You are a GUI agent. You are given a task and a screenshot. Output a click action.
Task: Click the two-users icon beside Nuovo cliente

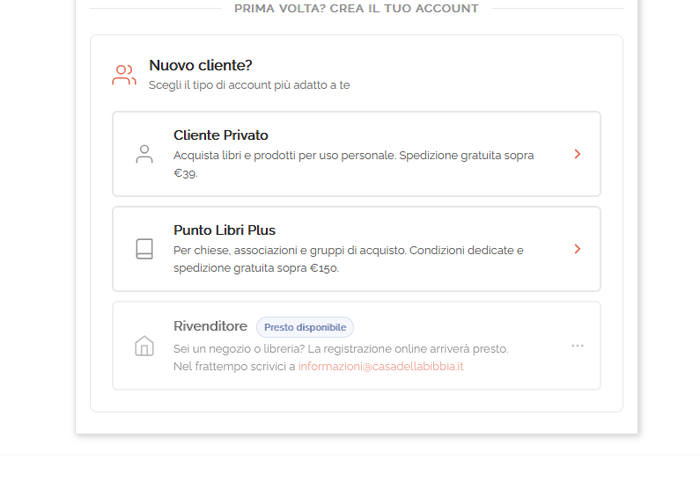(124, 75)
